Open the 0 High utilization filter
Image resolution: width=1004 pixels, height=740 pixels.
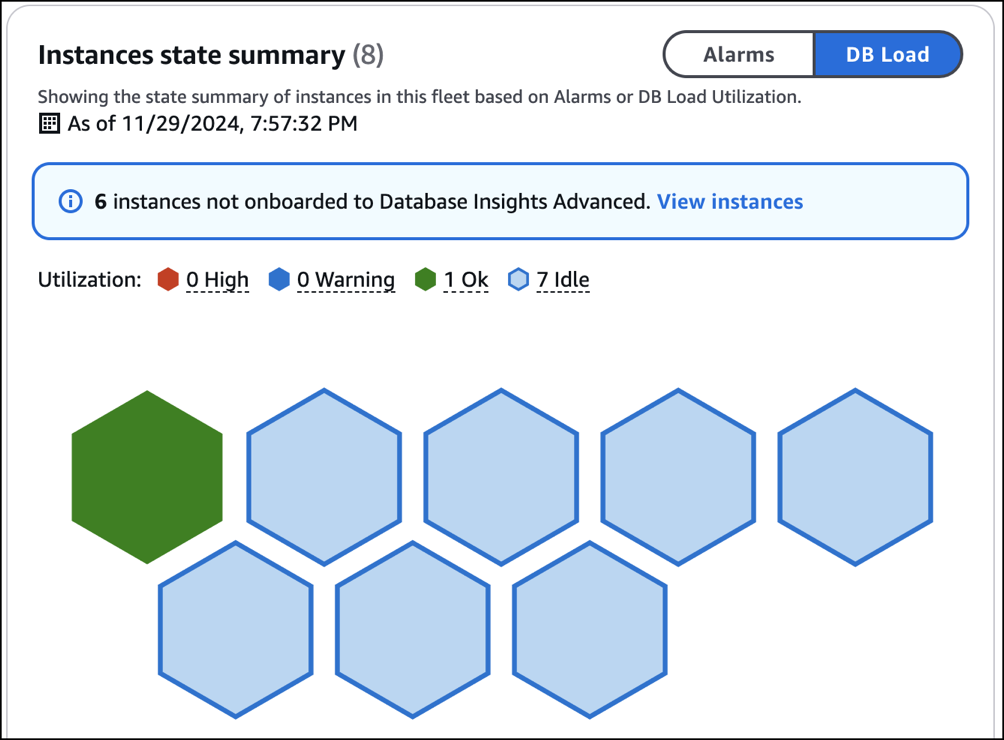pyautogui.click(x=216, y=280)
